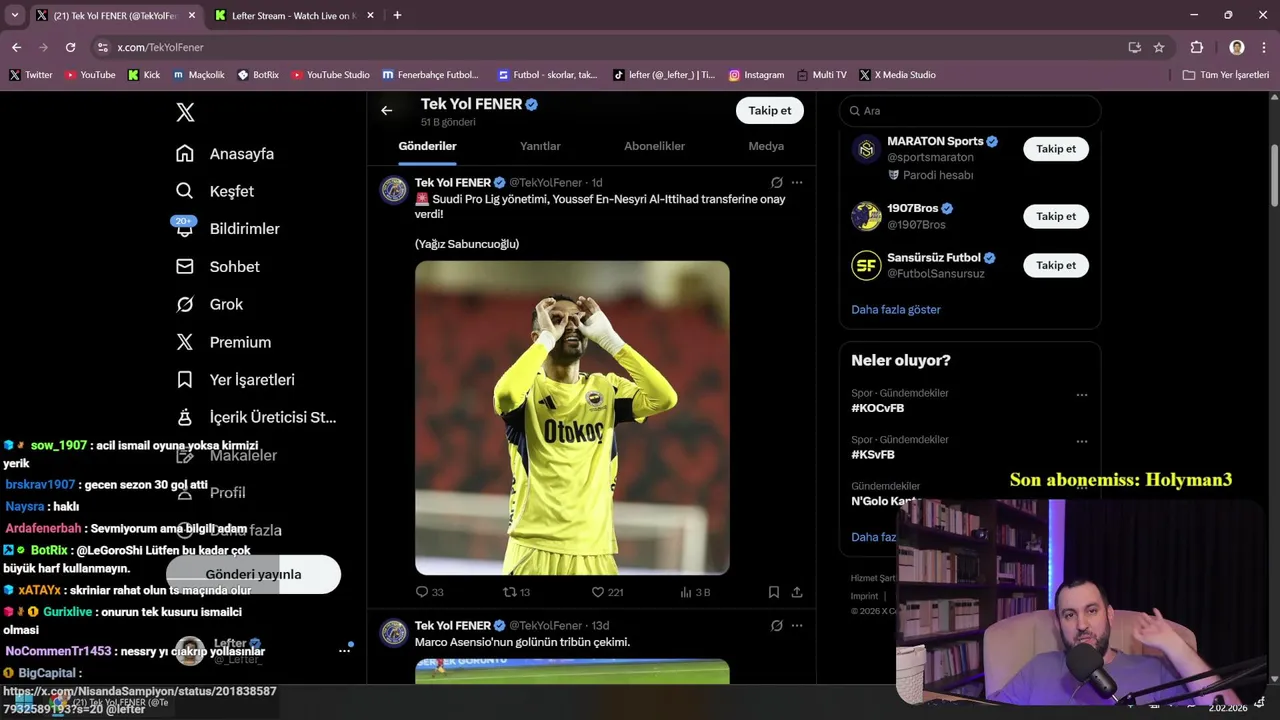Click the Ara search field
1280x720 pixels.
(x=970, y=111)
